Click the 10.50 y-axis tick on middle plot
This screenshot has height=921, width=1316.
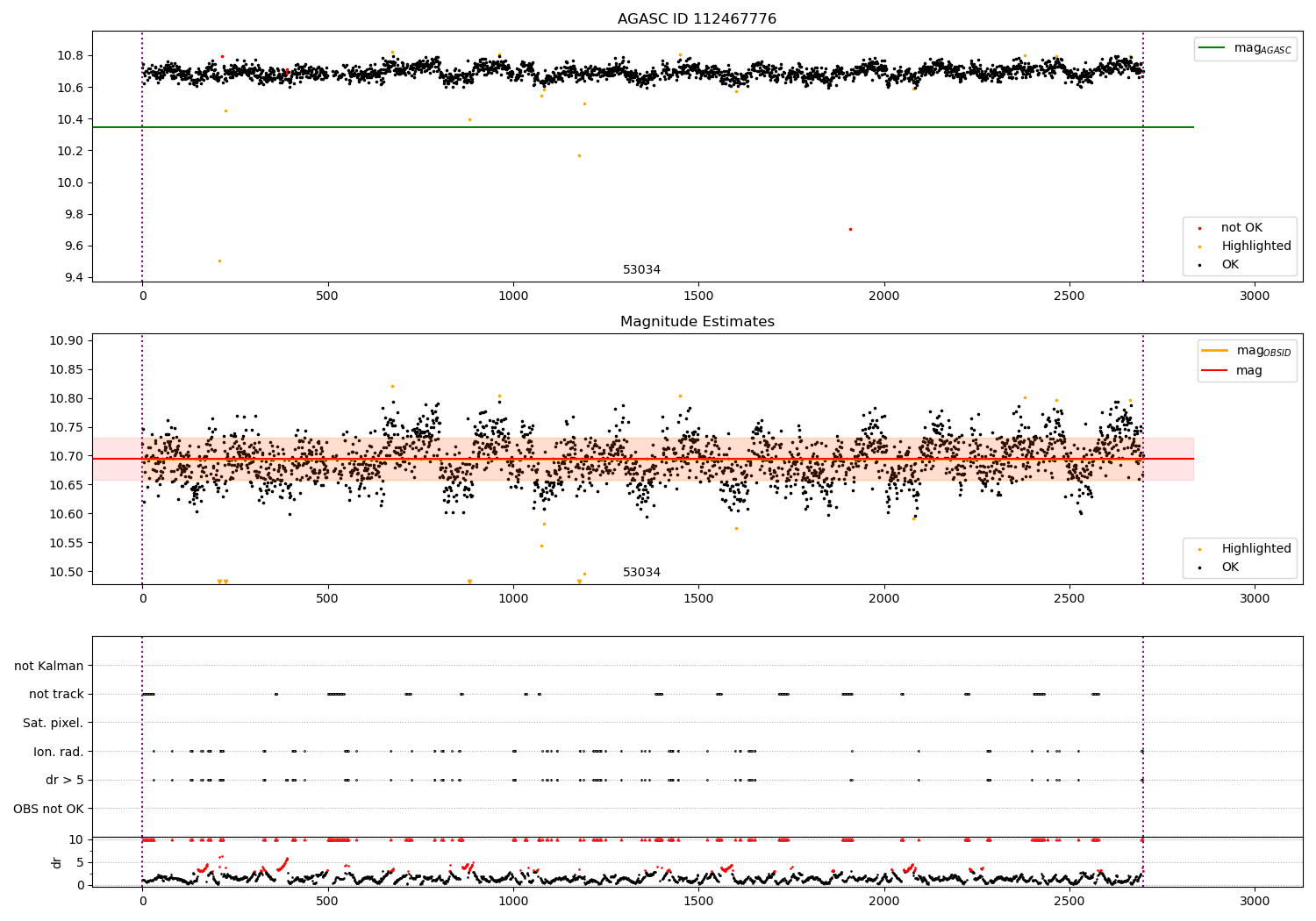pyautogui.click(x=67, y=572)
